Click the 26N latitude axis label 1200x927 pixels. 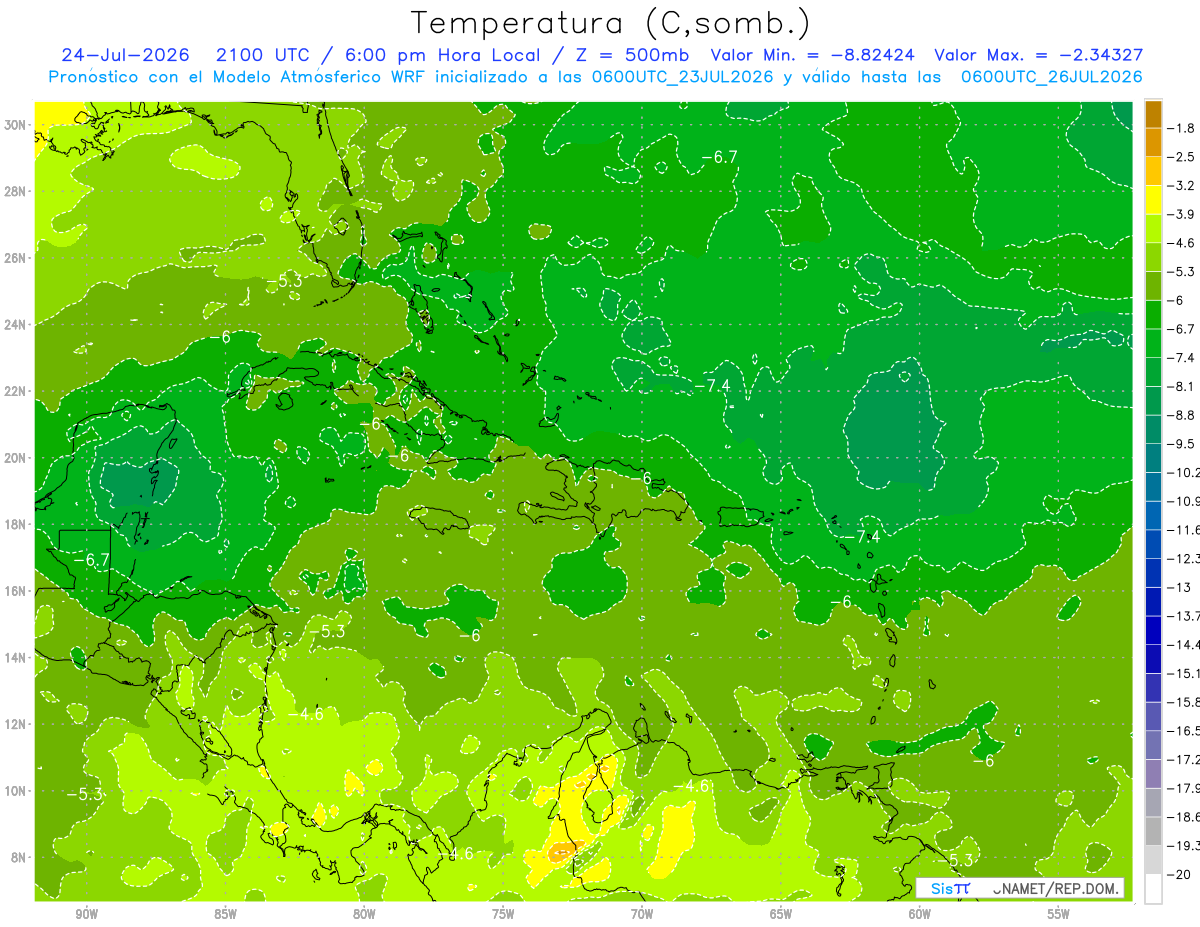[x=16, y=258]
